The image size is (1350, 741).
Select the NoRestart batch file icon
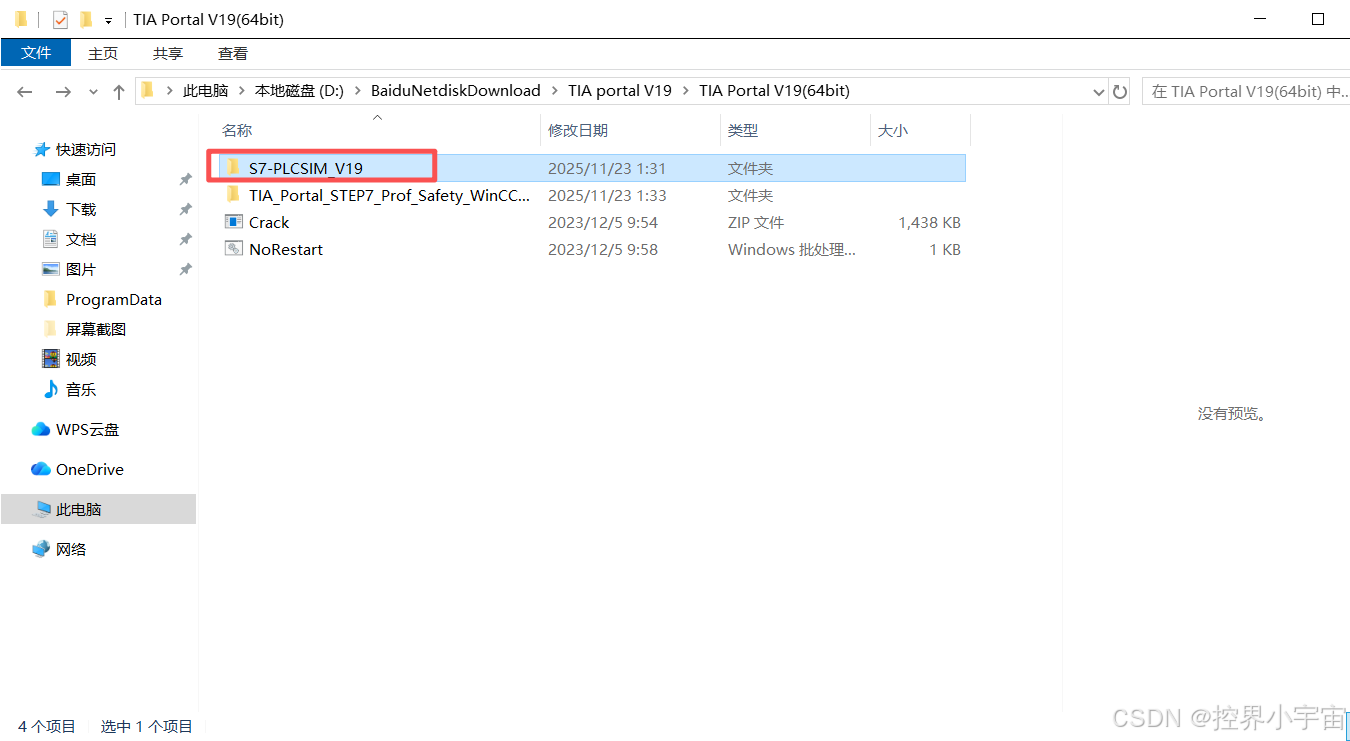(233, 248)
